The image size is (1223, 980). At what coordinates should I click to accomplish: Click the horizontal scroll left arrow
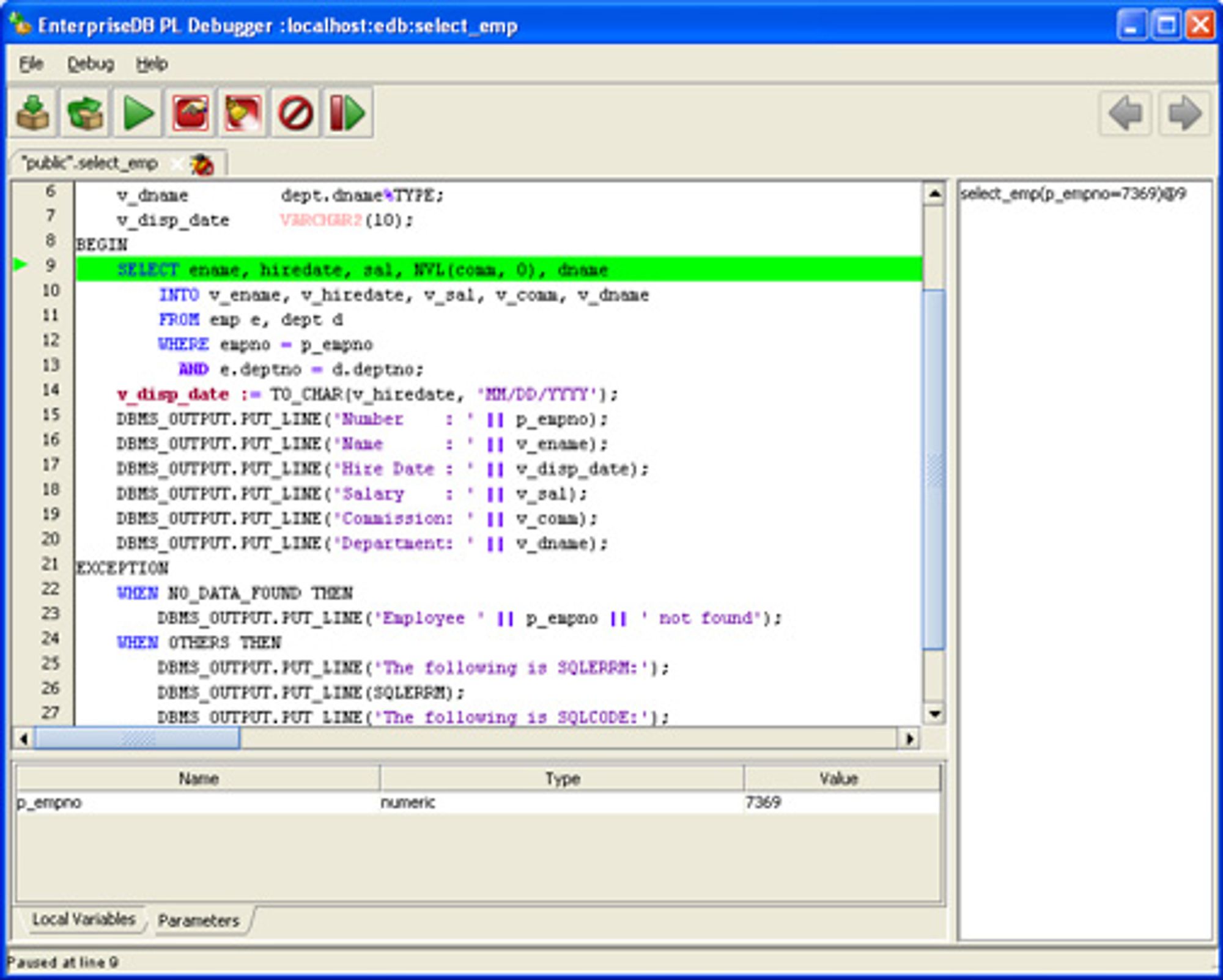coord(23,739)
